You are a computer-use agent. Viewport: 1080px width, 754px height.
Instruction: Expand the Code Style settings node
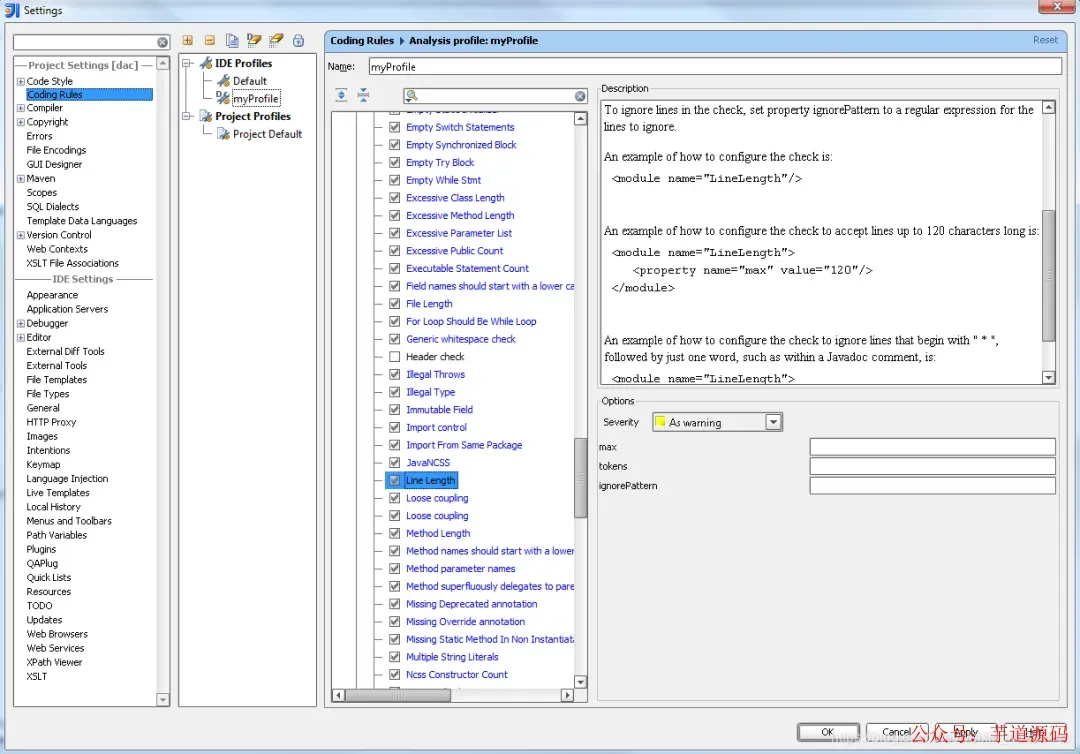click(21, 81)
